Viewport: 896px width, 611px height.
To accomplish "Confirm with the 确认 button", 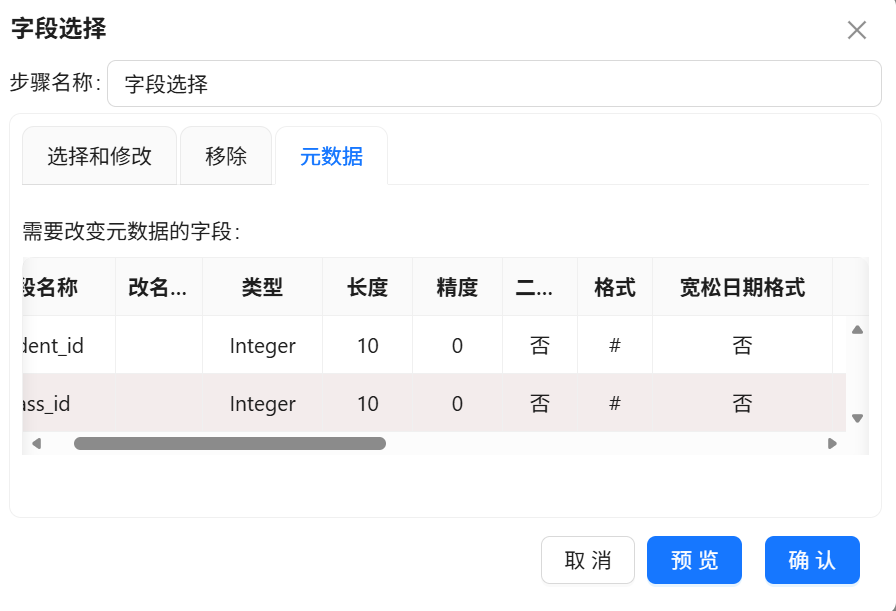I will [812, 560].
